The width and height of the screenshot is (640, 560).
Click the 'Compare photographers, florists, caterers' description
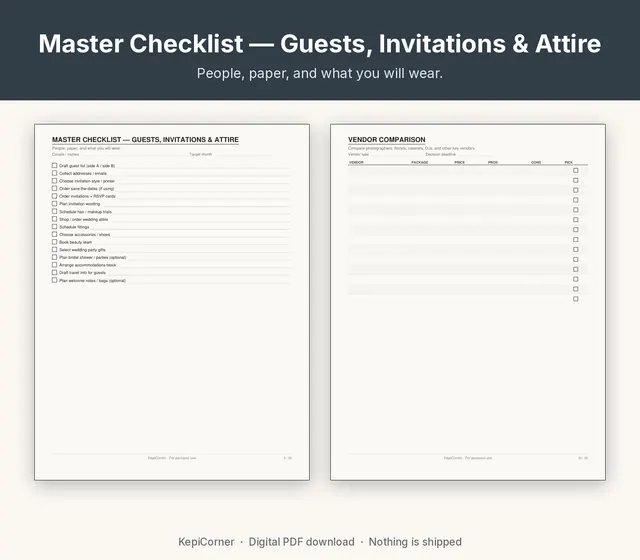click(411, 148)
